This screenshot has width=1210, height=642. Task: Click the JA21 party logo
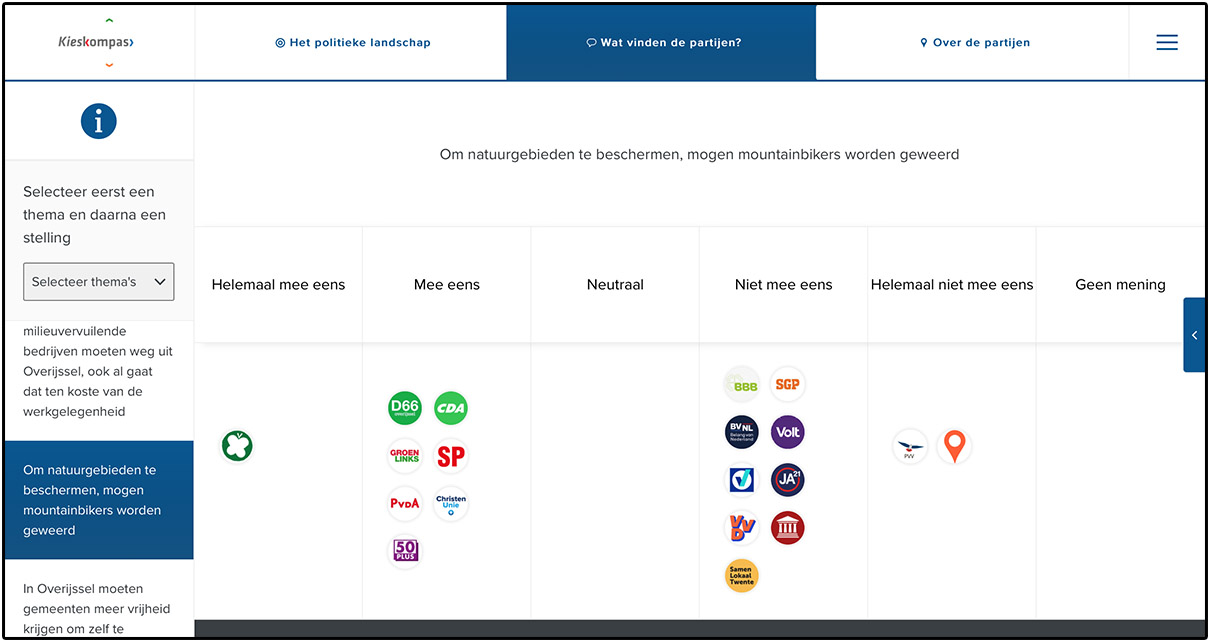tap(788, 480)
